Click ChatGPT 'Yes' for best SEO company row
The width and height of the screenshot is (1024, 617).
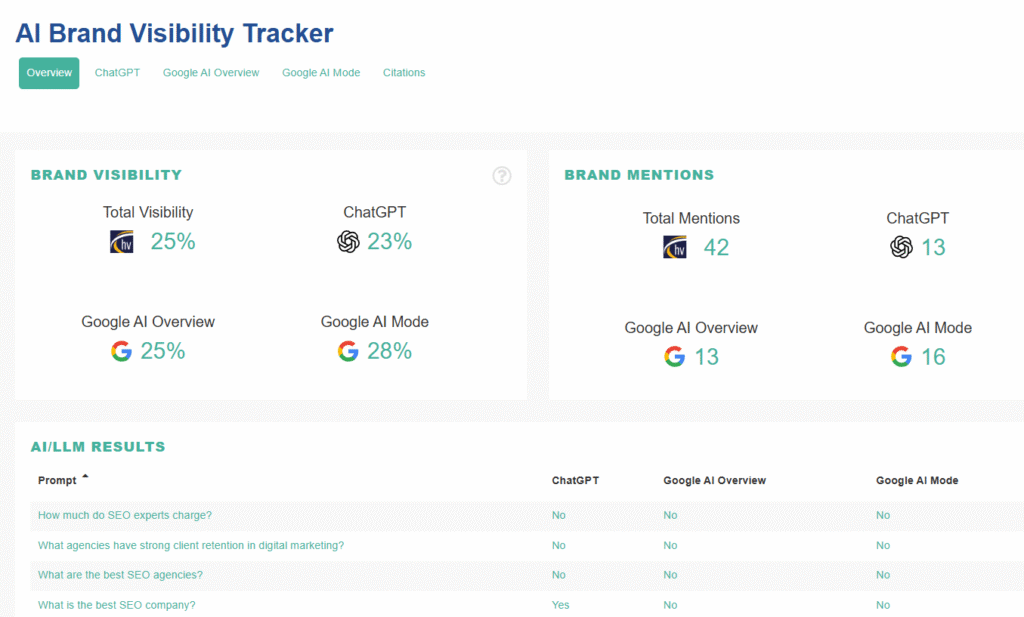(560, 605)
